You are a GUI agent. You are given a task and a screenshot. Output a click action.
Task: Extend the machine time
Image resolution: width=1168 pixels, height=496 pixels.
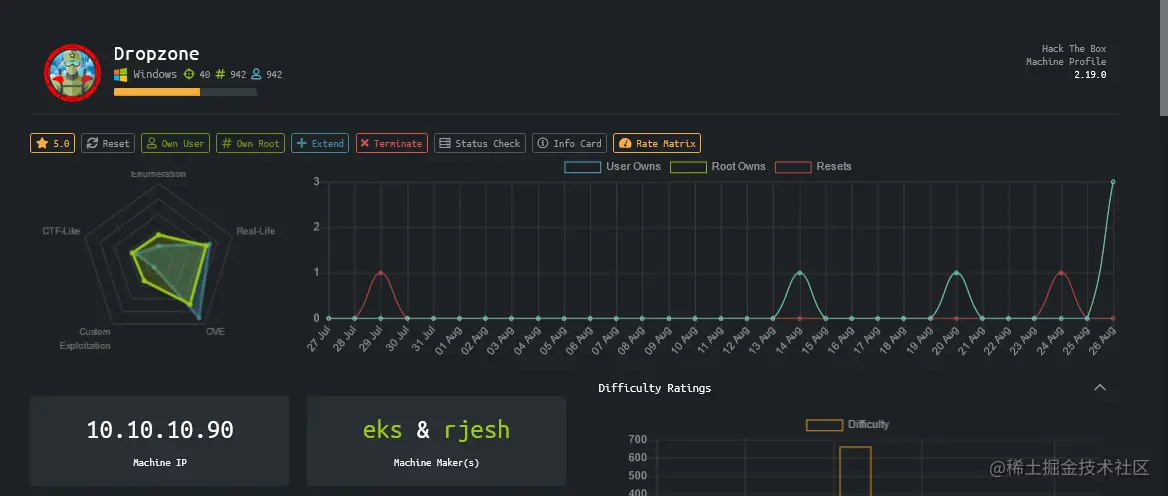(320, 143)
